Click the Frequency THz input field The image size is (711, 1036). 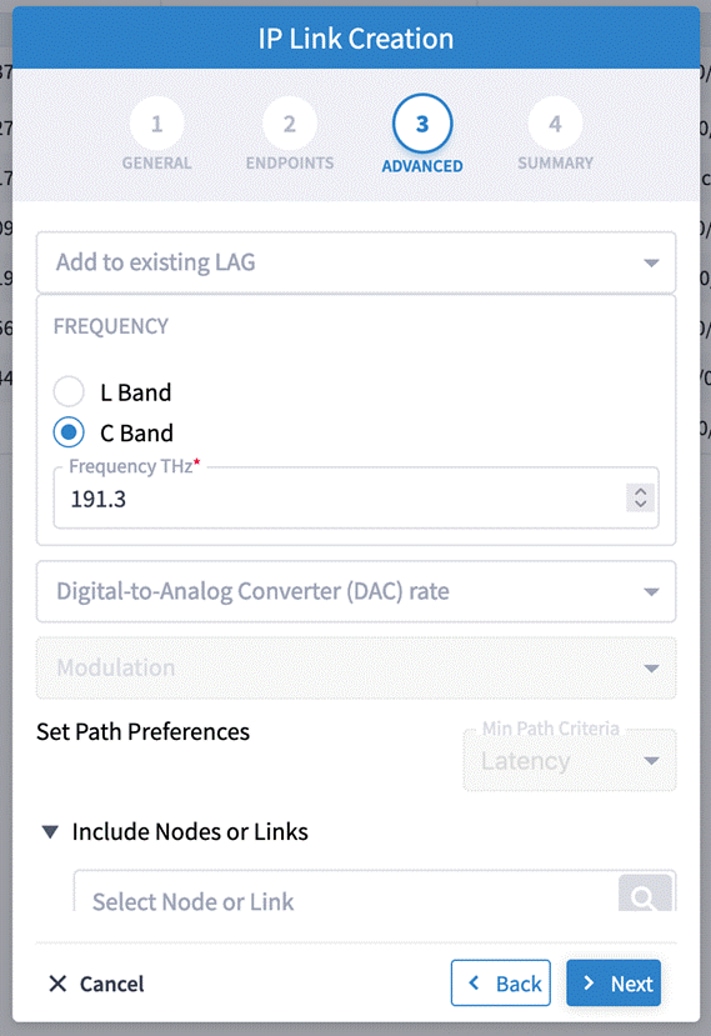tap(300, 497)
